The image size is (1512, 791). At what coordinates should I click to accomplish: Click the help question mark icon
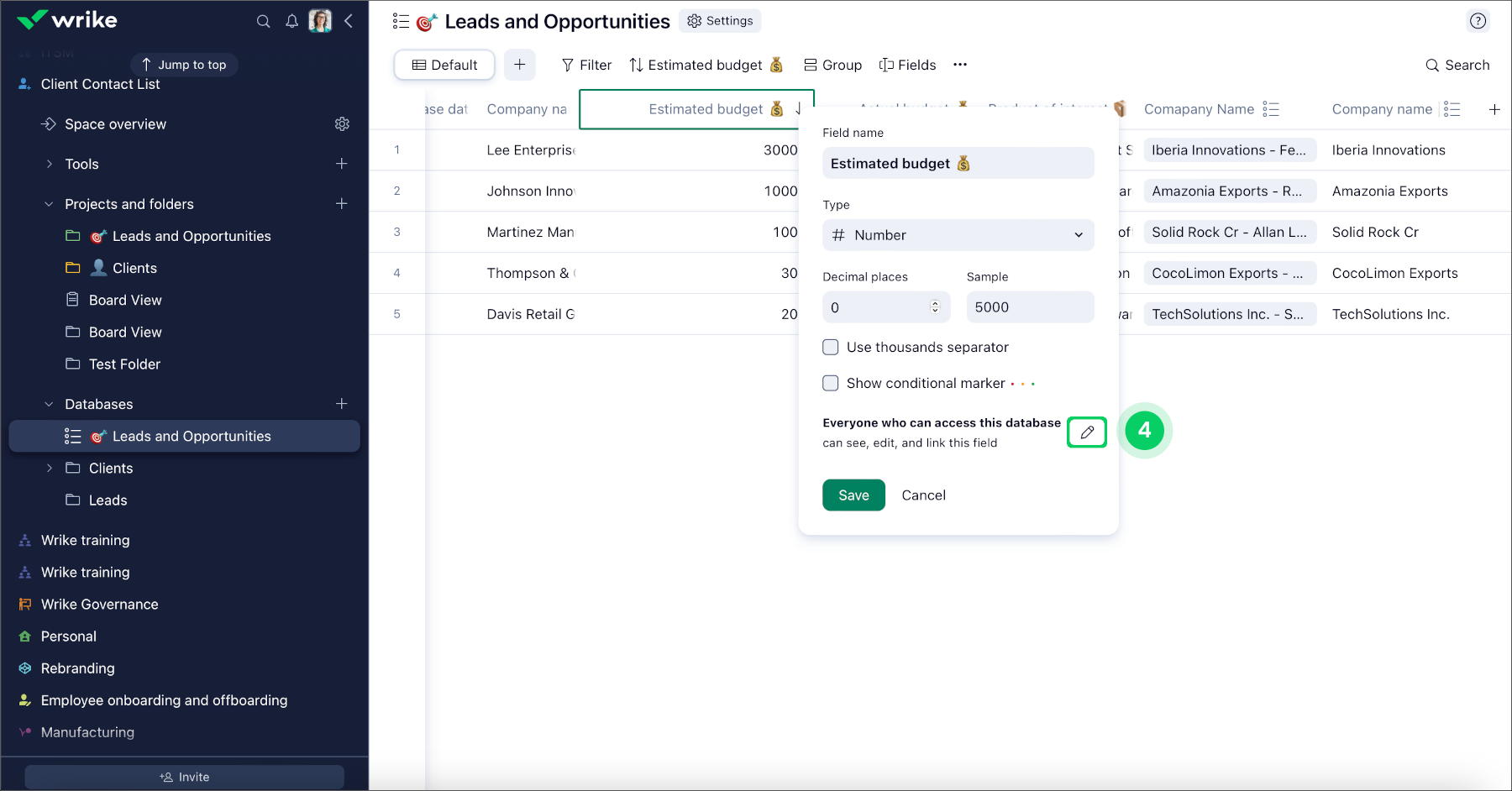tap(1478, 21)
